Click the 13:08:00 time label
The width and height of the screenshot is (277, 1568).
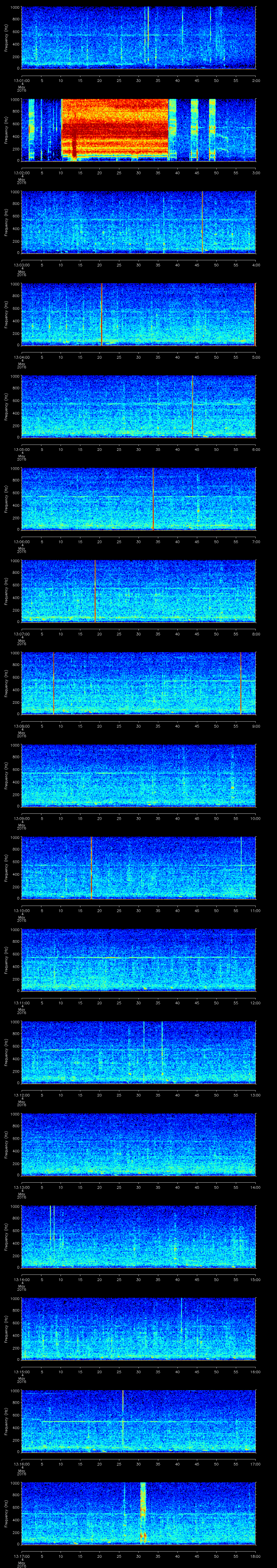[x=21, y=727]
